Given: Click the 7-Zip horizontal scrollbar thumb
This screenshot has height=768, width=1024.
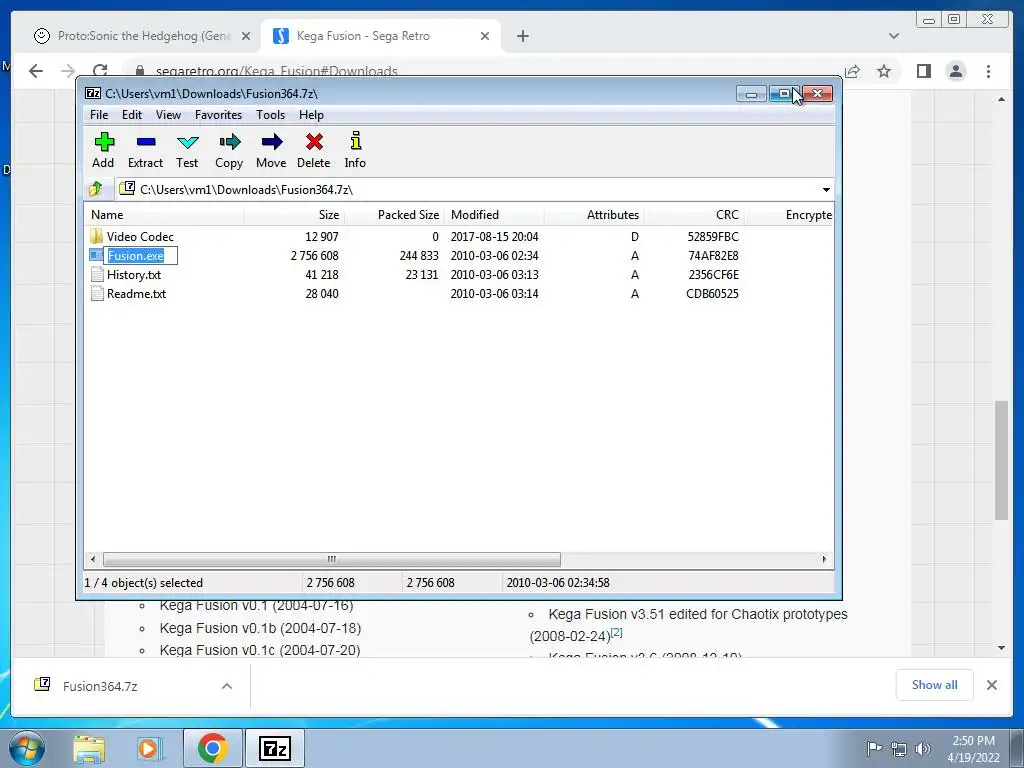Looking at the screenshot, I should pyautogui.click(x=332, y=559).
